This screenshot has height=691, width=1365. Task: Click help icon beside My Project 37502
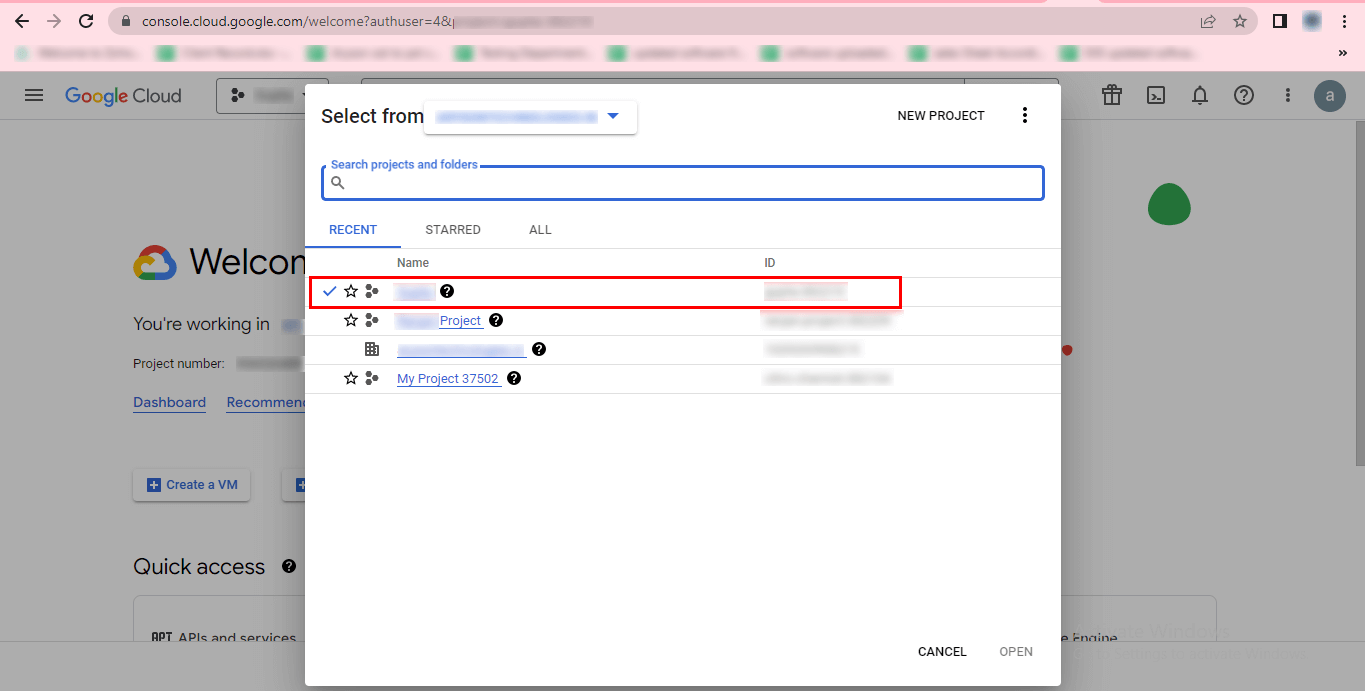[514, 378]
